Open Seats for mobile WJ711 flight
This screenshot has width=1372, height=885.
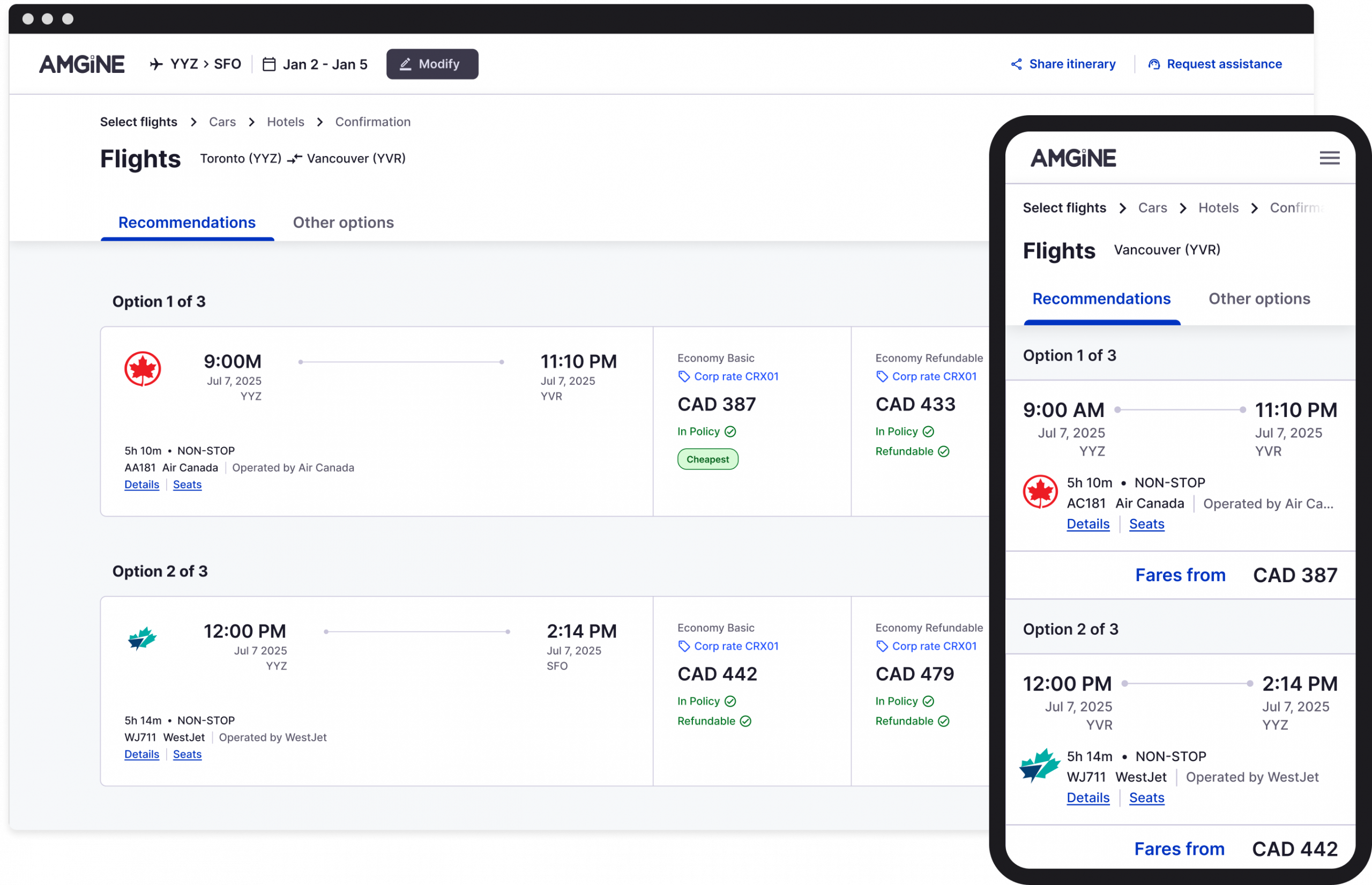pyautogui.click(x=1146, y=798)
